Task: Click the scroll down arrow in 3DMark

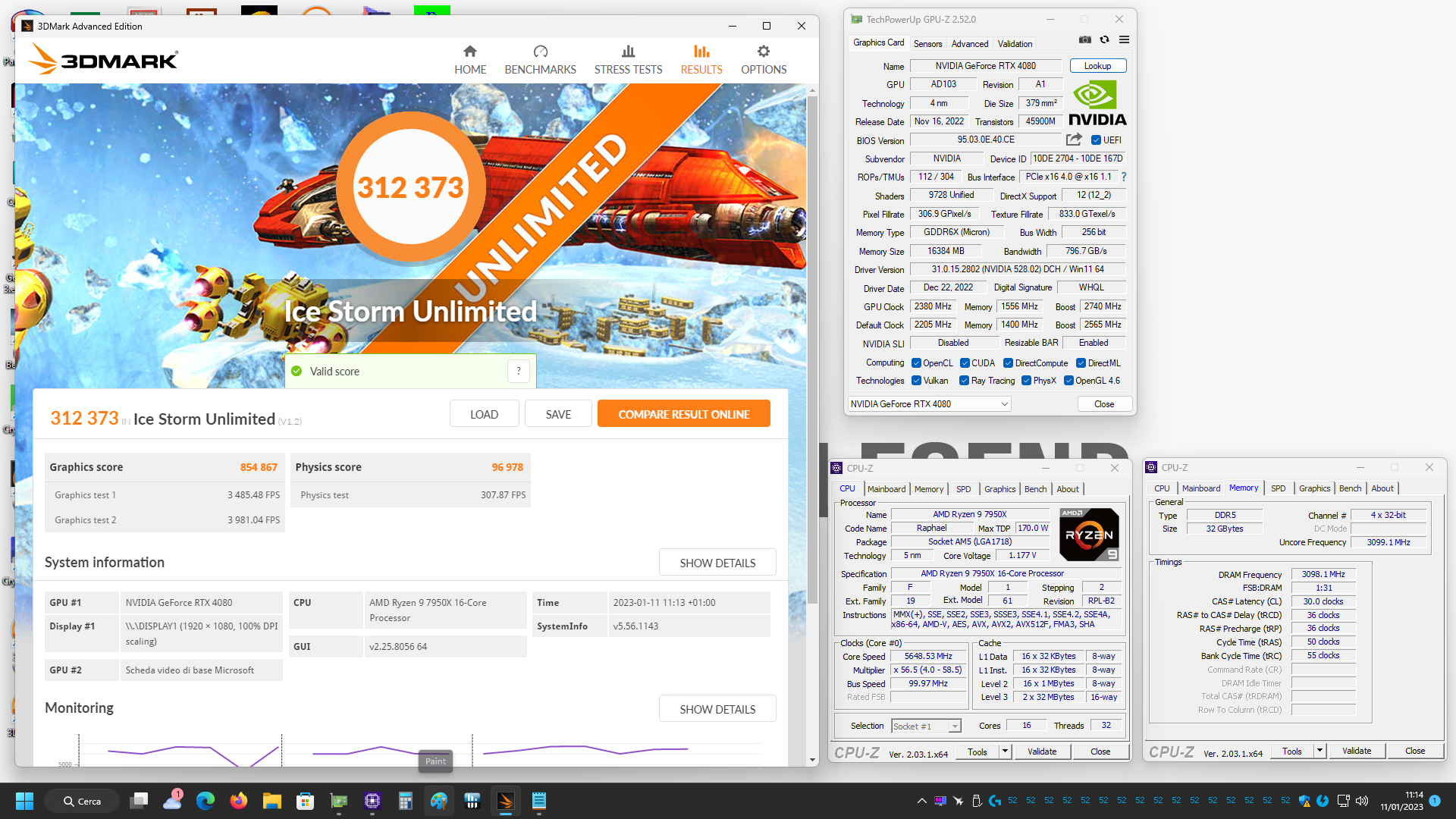Action: point(812,760)
